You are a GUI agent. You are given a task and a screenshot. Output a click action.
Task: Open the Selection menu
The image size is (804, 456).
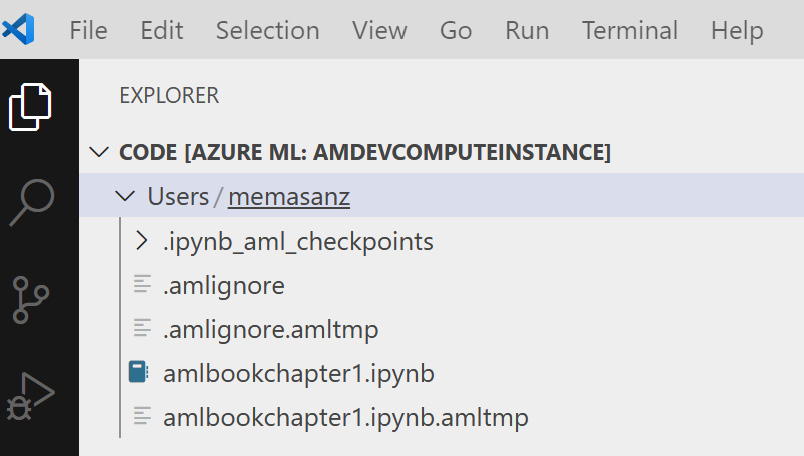pos(268,30)
